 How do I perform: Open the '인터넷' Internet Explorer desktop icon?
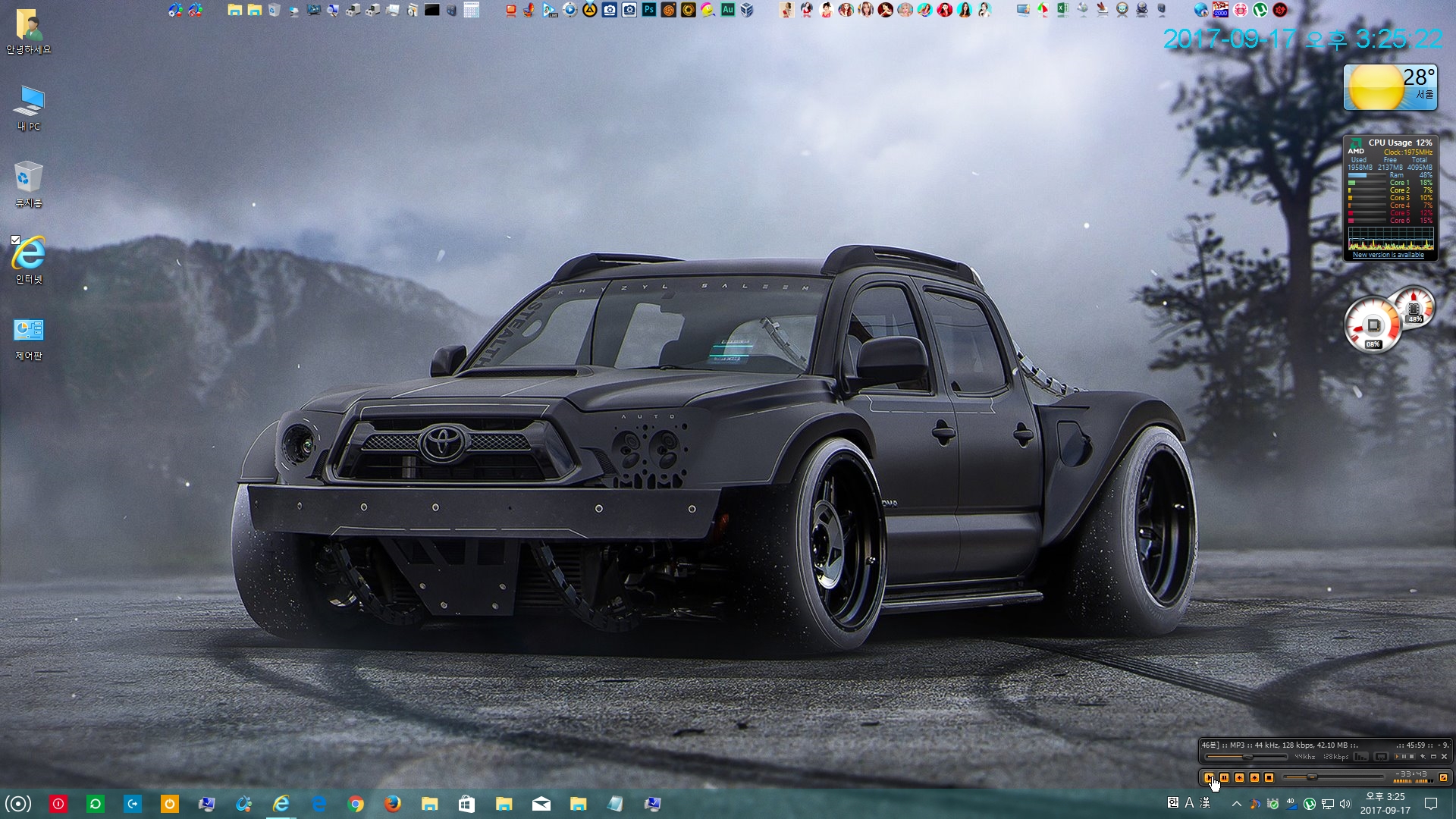click(x=29, y=260)
